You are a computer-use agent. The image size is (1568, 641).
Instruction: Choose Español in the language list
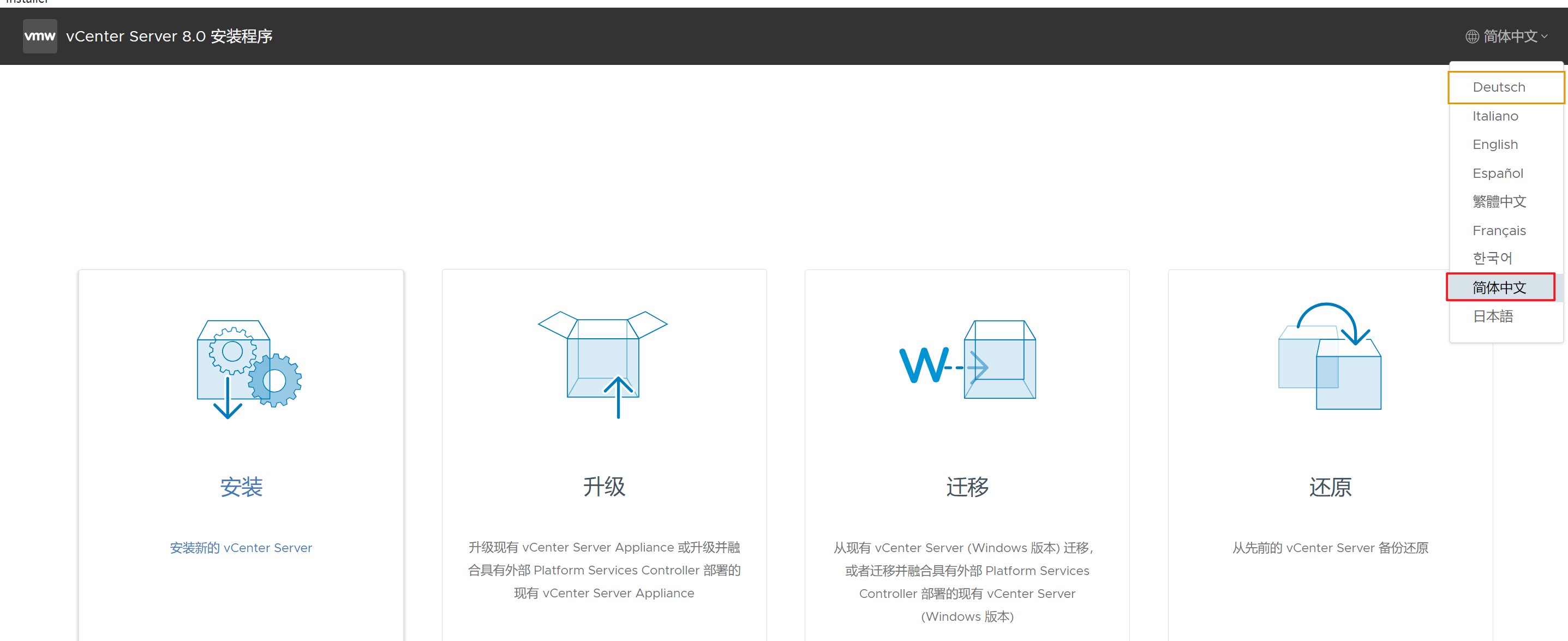click(x=1498, y=173)
